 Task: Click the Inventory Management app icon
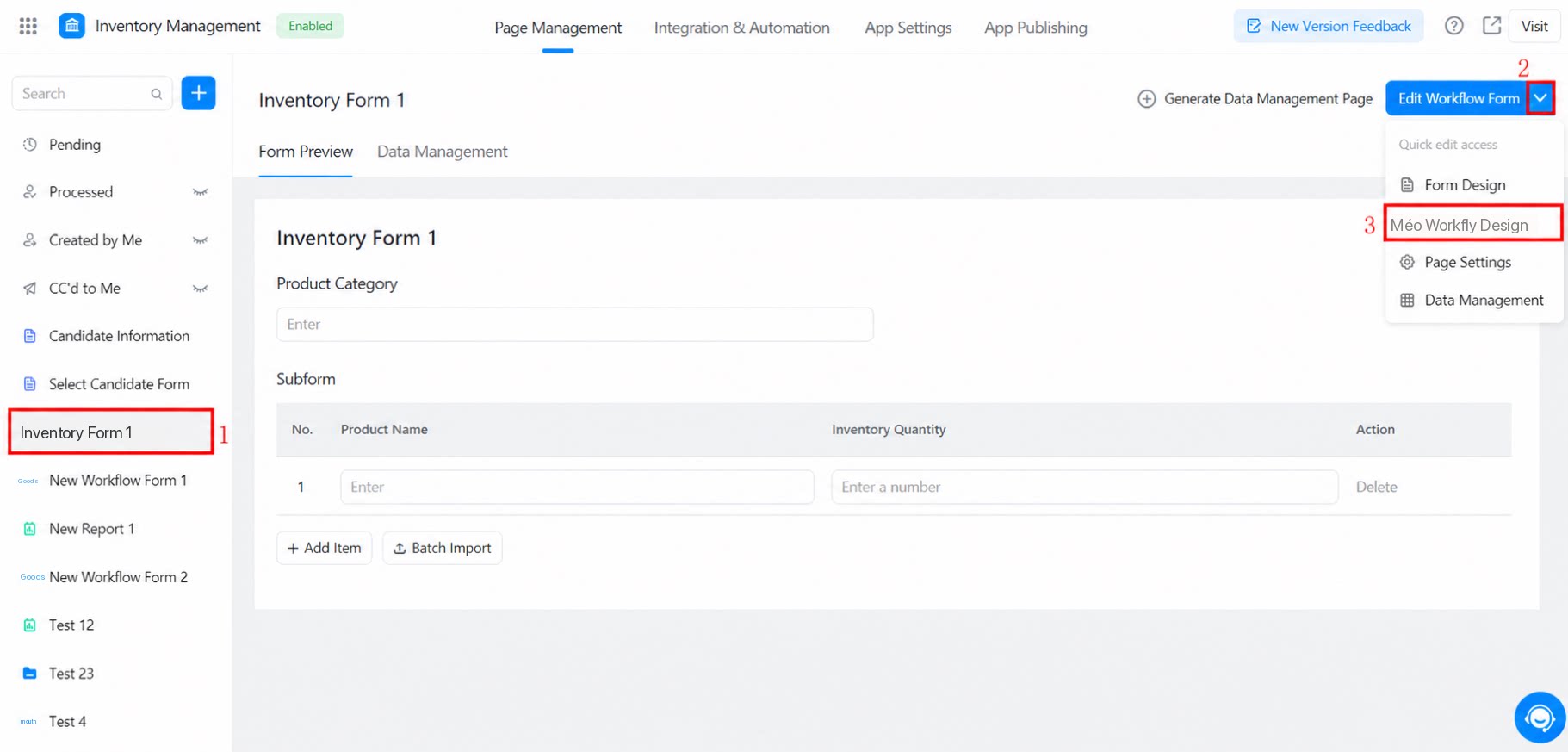coord(71,26)
